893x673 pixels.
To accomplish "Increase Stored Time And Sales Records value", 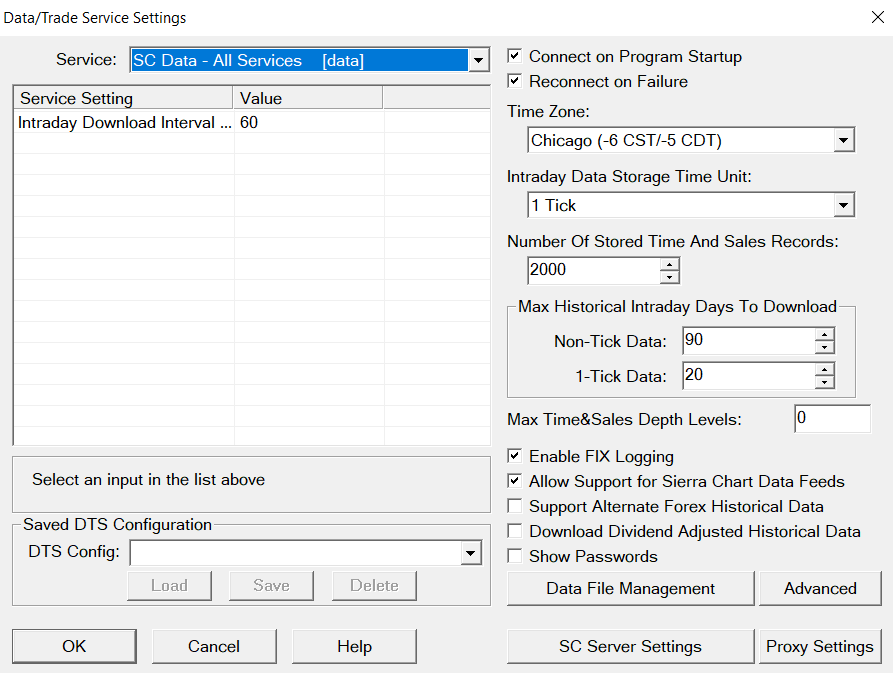I will pyautogui.click(x=670, y=265).
